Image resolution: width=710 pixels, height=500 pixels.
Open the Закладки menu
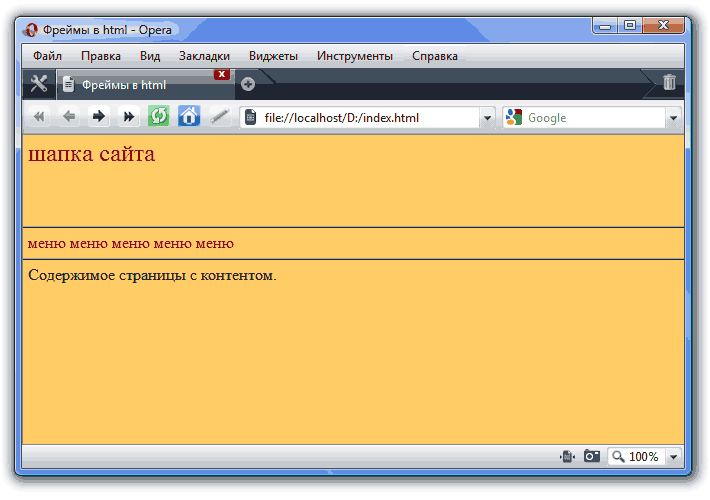204,56
